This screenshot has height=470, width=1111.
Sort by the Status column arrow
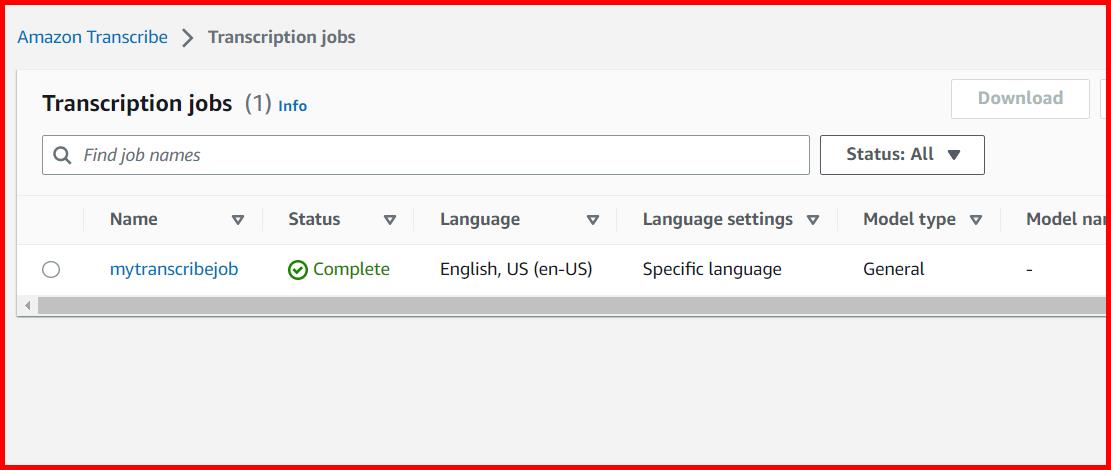click(390, 220)
